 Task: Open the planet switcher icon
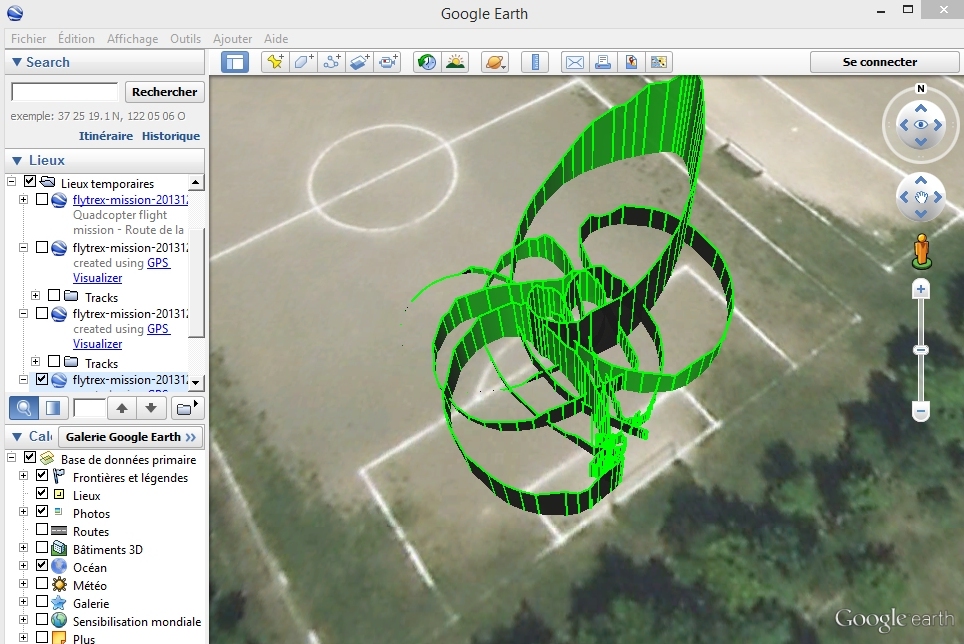(x=495, y=62)
